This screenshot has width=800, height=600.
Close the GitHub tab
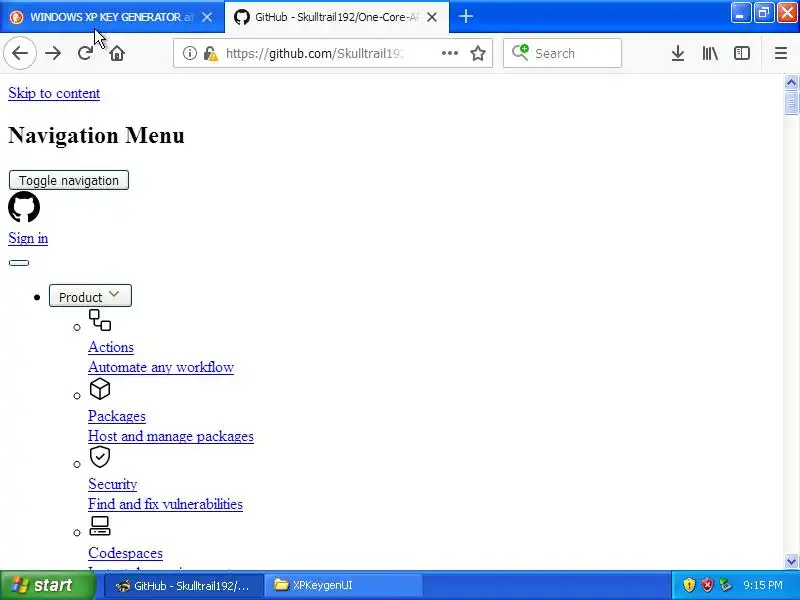click(x=432, y=17)
